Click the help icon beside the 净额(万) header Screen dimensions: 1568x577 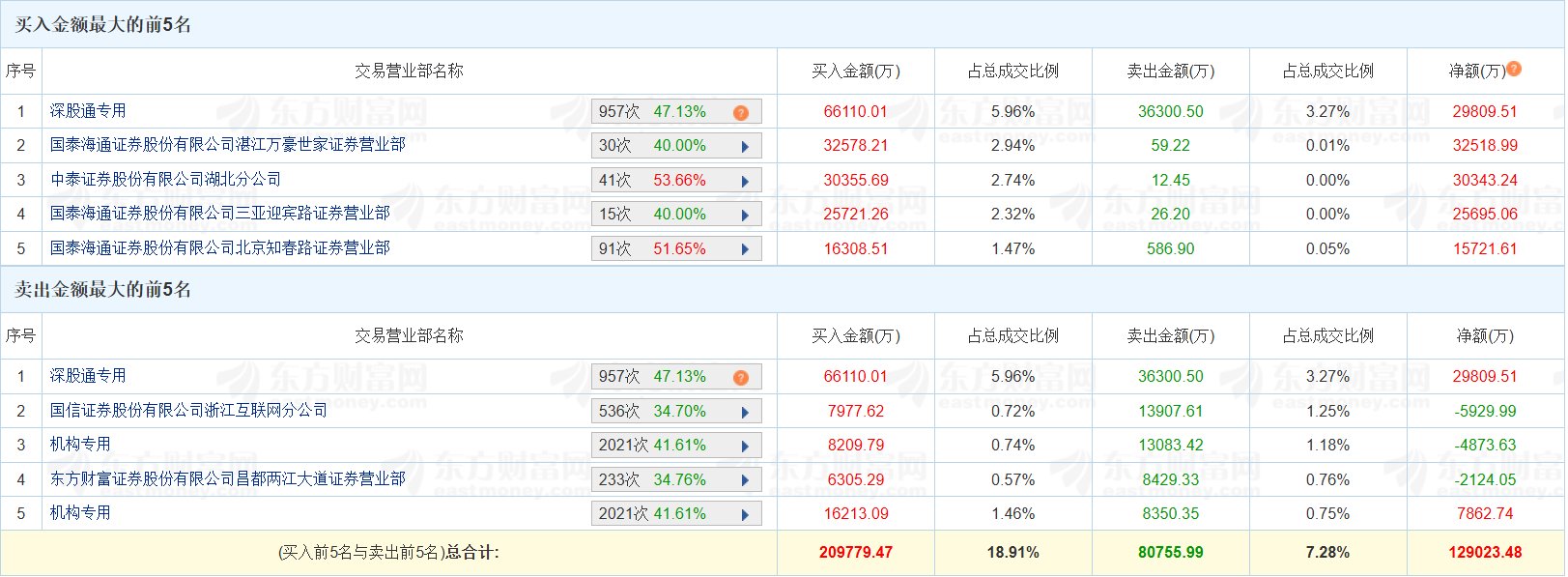pos(1514,69)
